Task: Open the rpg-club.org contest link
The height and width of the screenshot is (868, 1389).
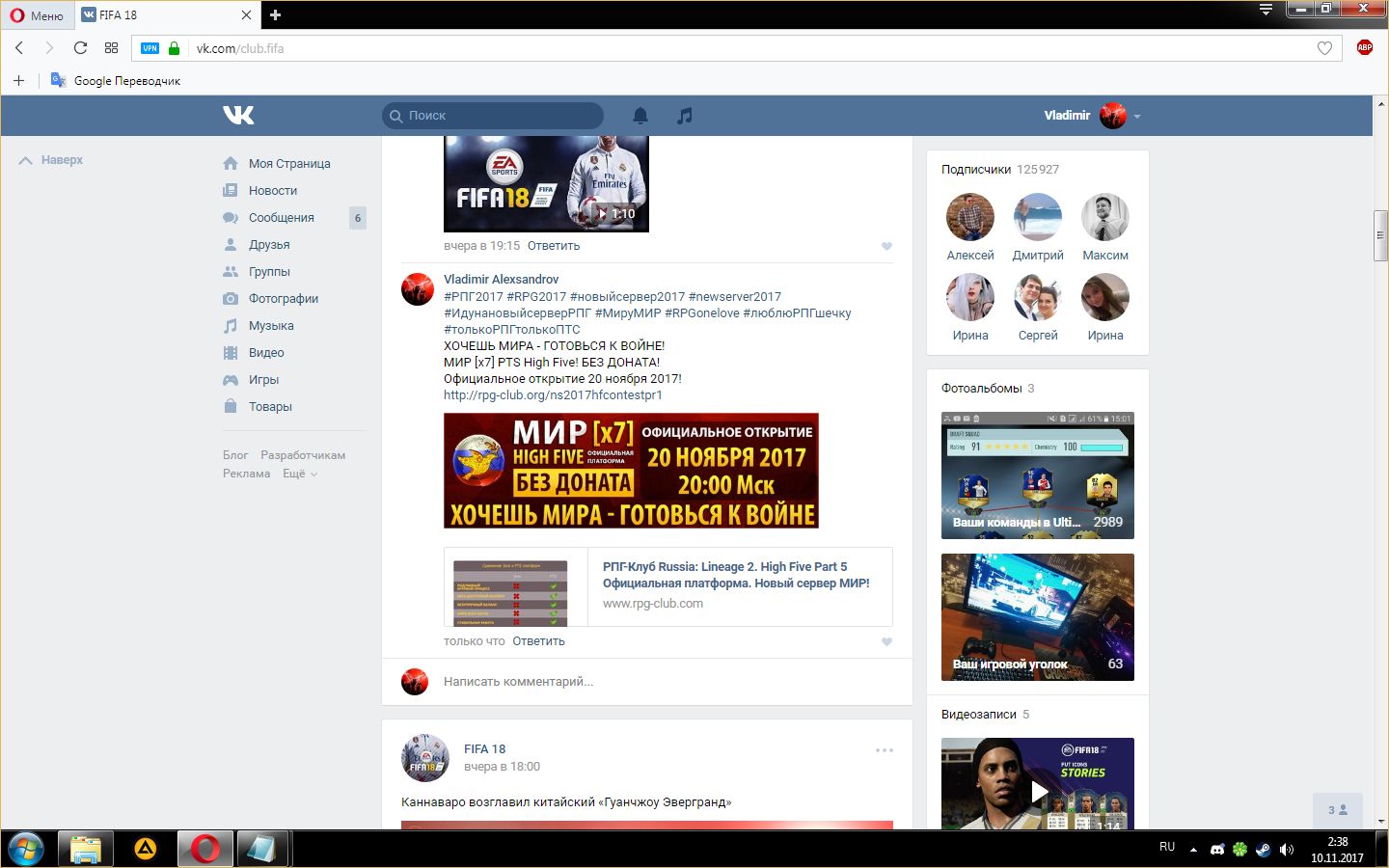Action: point(553,395)
